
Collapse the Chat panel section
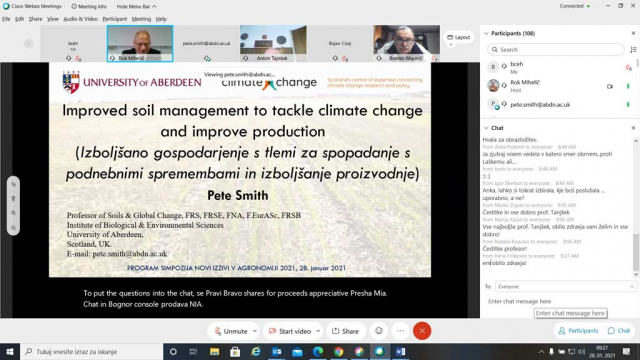coord(486,128)
